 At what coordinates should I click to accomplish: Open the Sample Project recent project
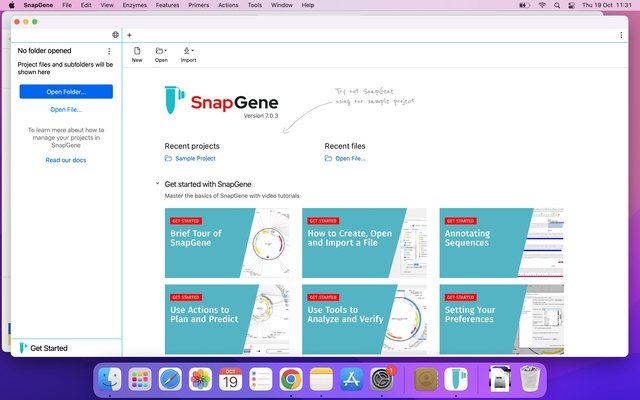(190, 158)
